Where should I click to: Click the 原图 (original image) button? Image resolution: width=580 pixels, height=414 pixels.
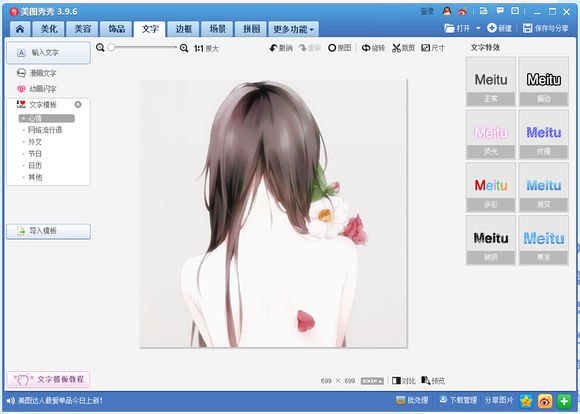click(x=340, y=48)
